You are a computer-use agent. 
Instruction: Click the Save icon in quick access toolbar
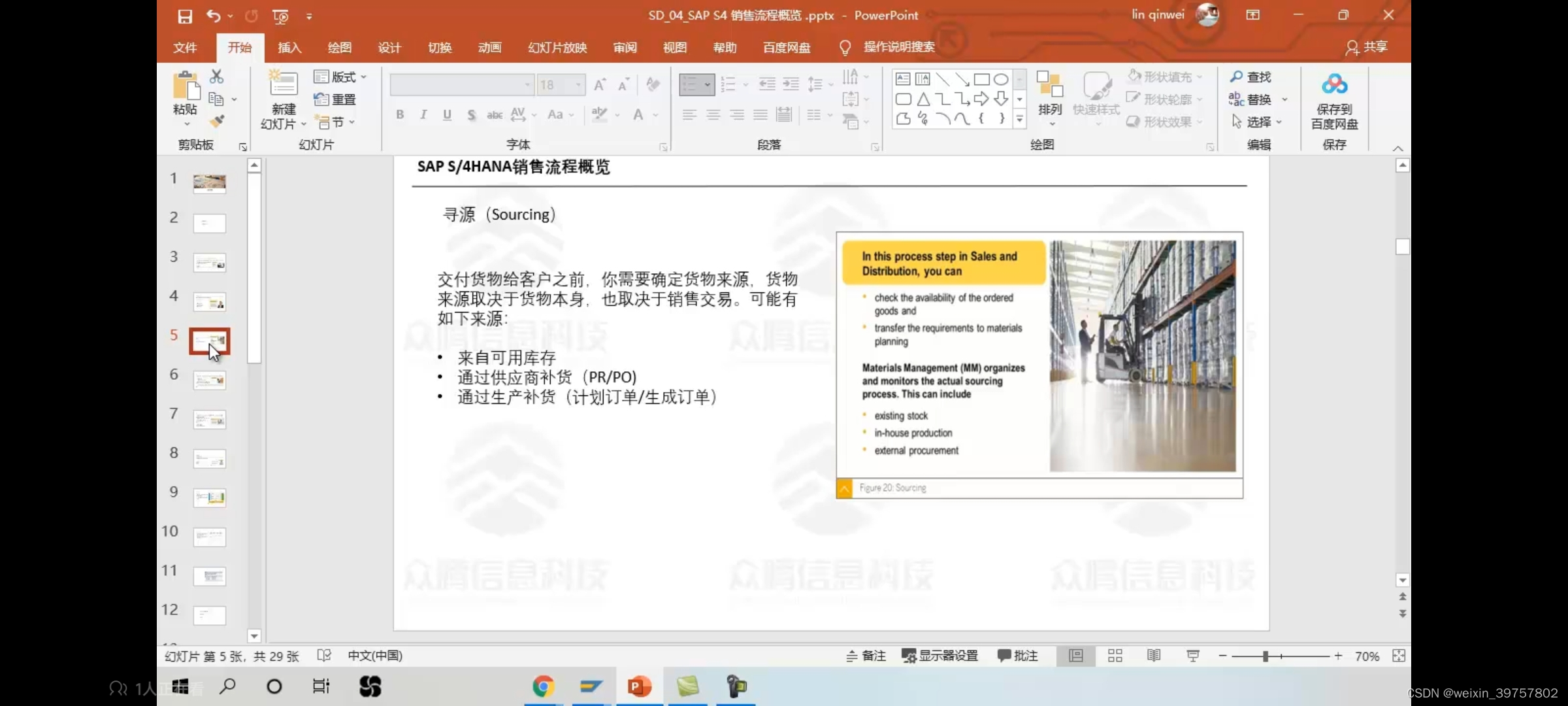185,16
